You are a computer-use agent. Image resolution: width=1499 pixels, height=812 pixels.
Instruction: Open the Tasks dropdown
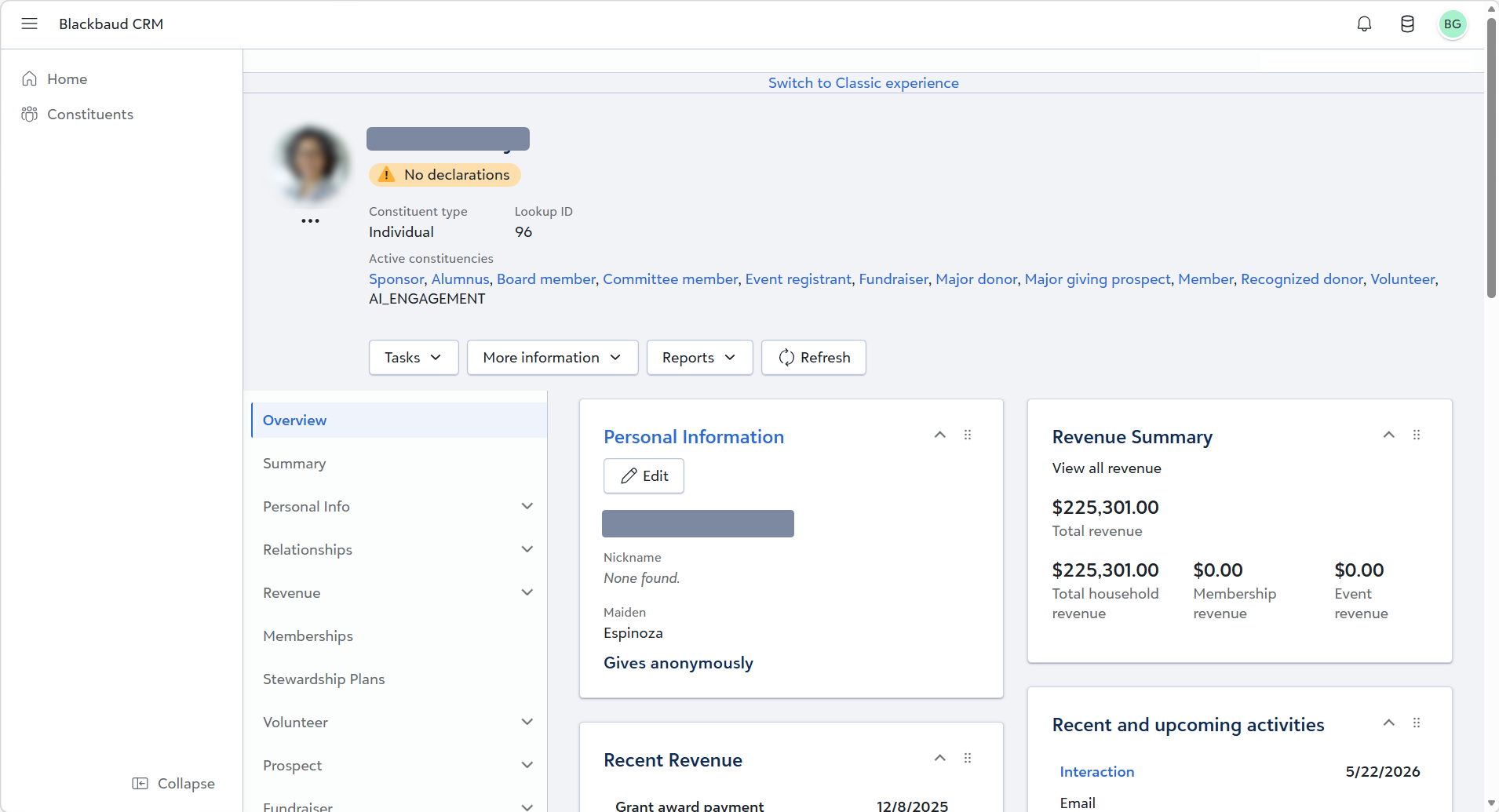point(414,358)
